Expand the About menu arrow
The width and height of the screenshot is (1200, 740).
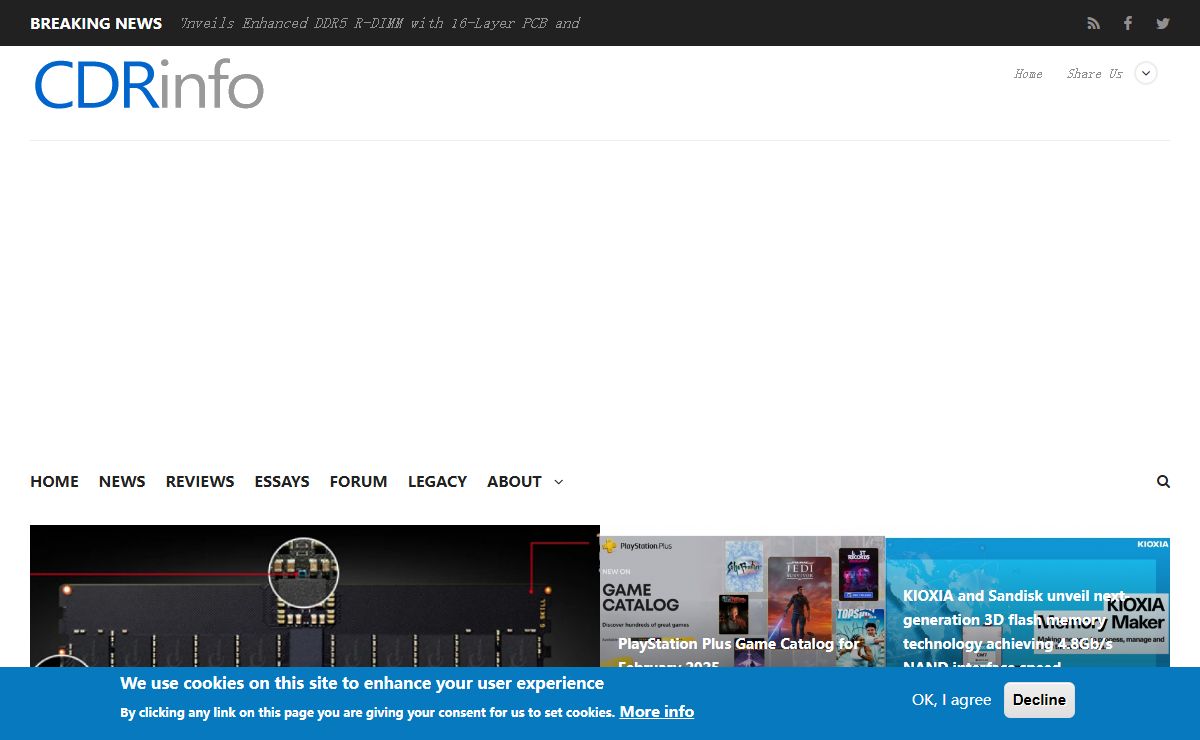click(x=558, y=482)
